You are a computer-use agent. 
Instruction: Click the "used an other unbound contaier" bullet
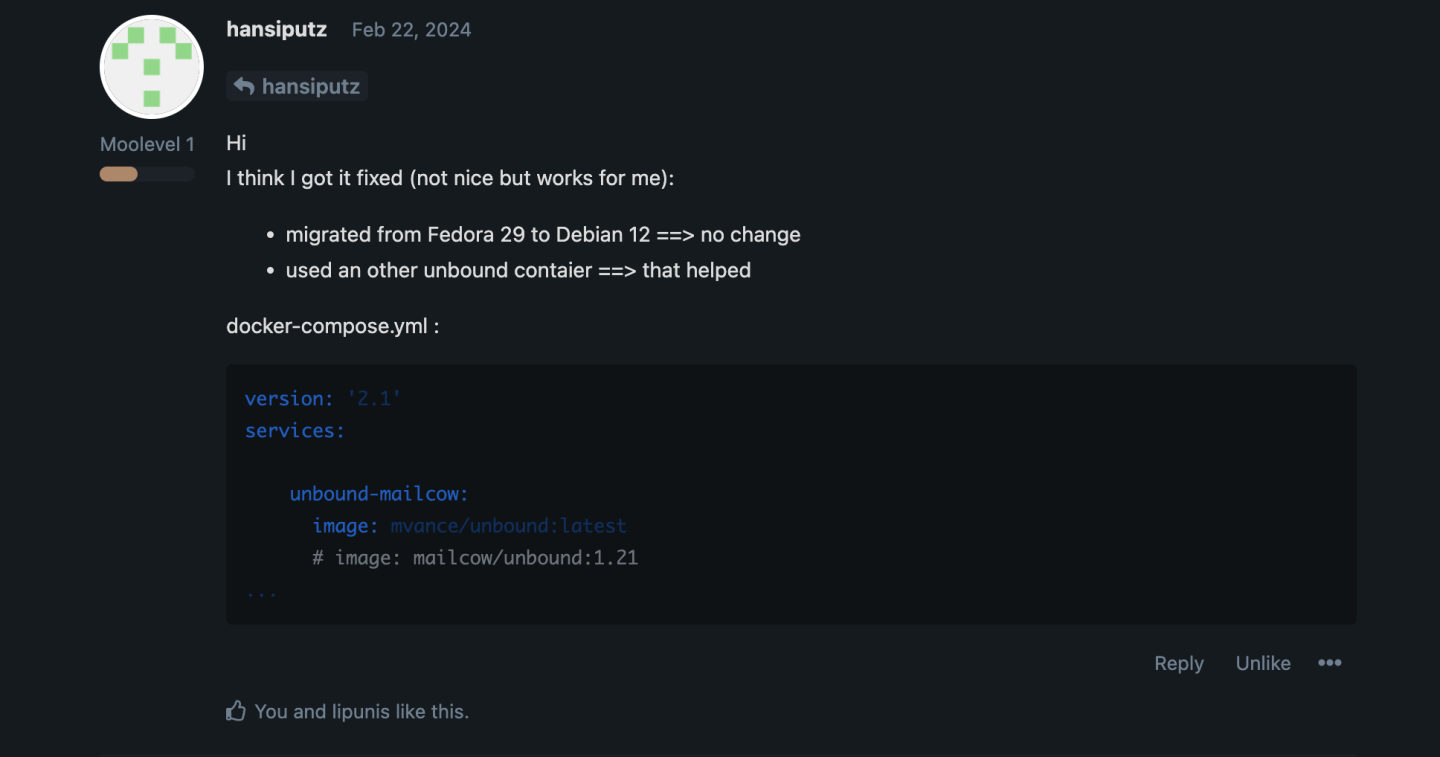[518, 270]
